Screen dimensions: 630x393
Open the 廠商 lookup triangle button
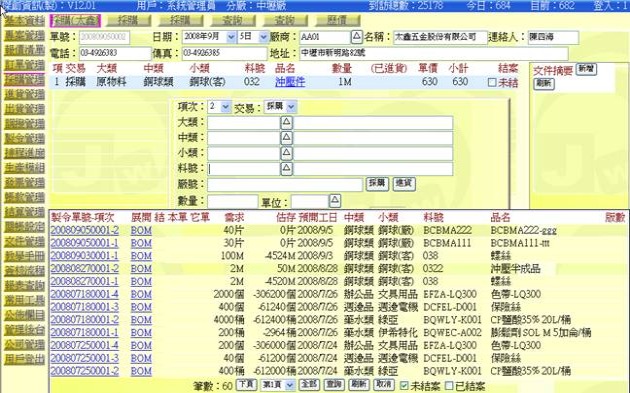pyautogui.click(x=356, y=37)
